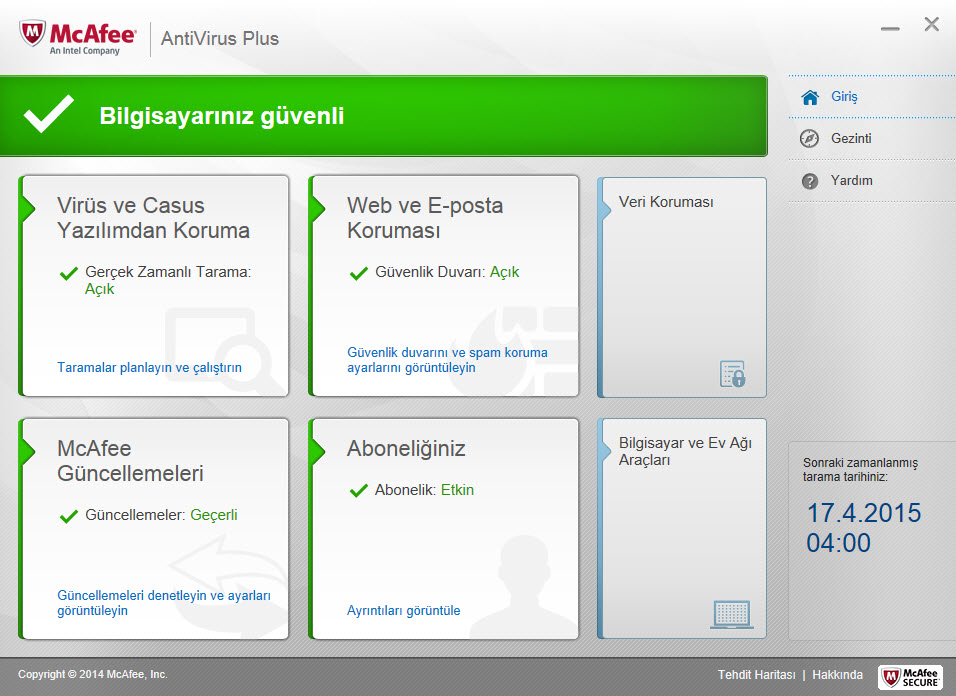Open Taramalar planlayın ve çalıştırın link
This screenshot has width=956, height=696.
149,367
